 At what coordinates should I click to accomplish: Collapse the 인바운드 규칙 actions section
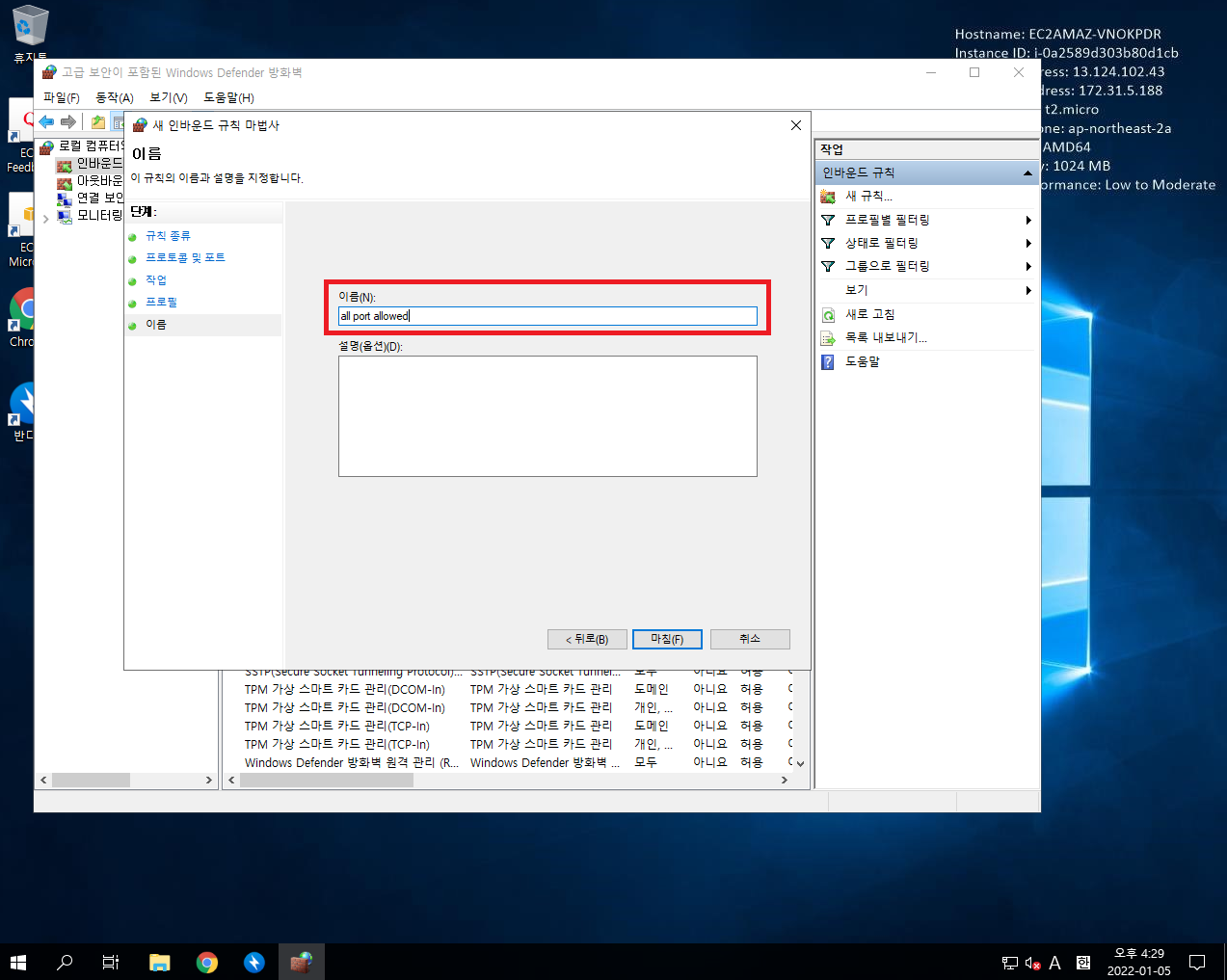click(x=1027, y=173)
